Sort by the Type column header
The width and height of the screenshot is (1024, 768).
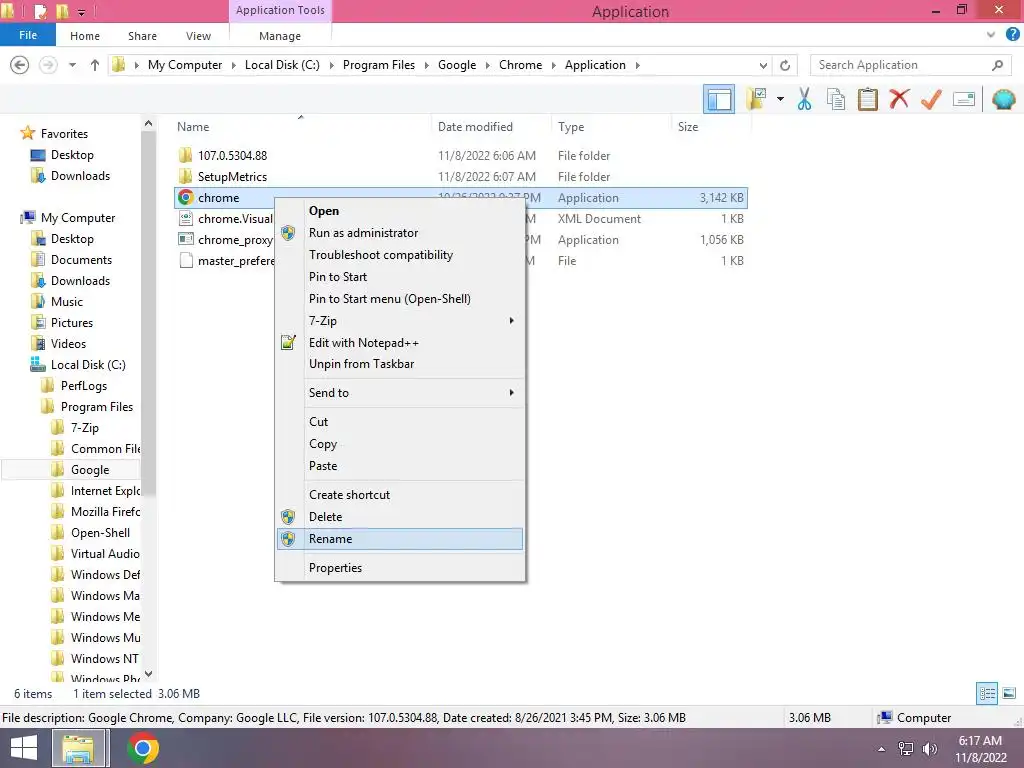click(611, 127)
